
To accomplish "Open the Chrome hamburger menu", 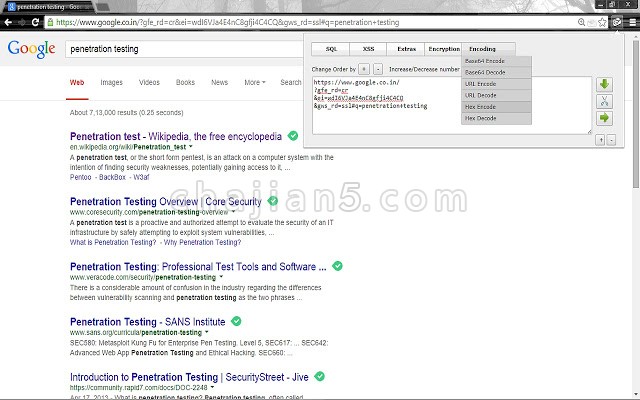I will tap(632, 22).
